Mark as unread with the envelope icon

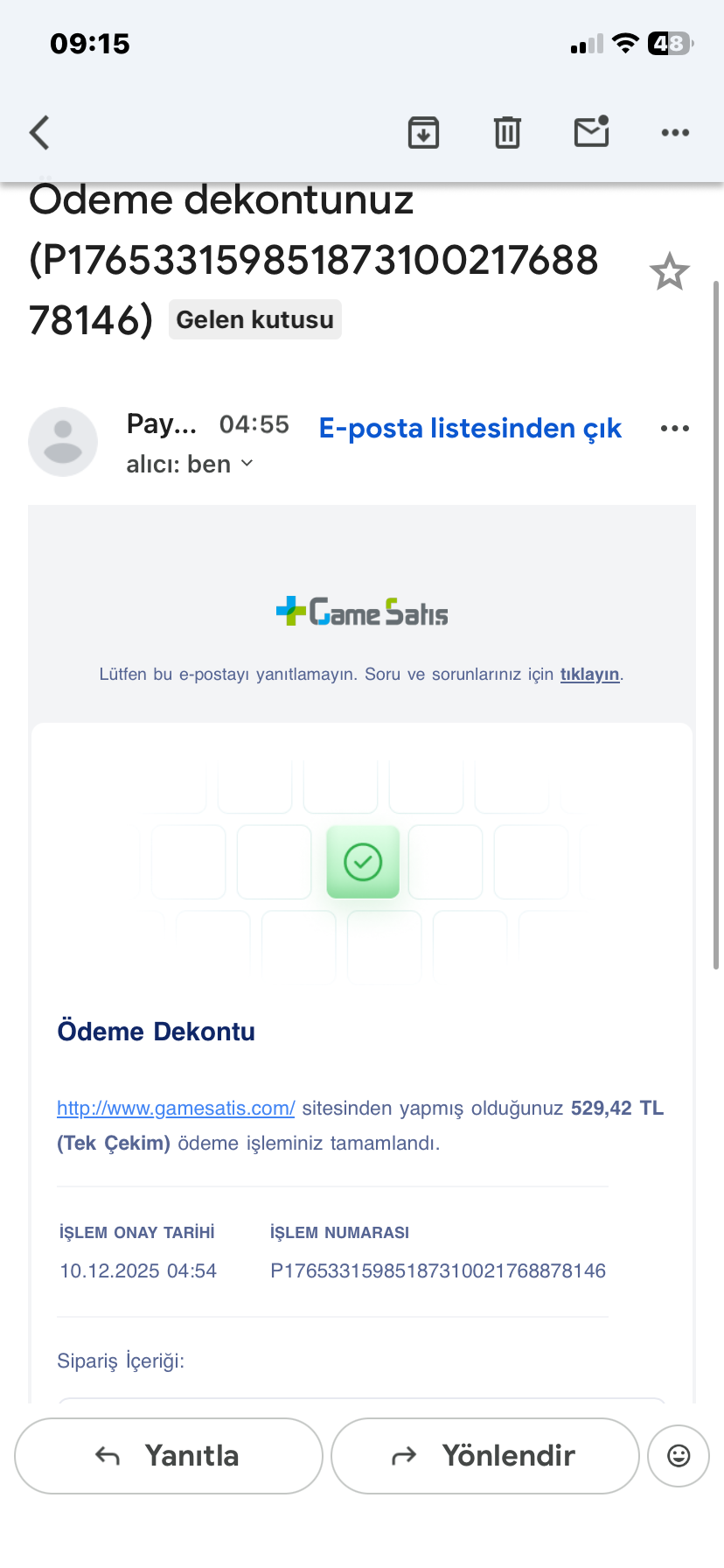(x=592, y=131)
